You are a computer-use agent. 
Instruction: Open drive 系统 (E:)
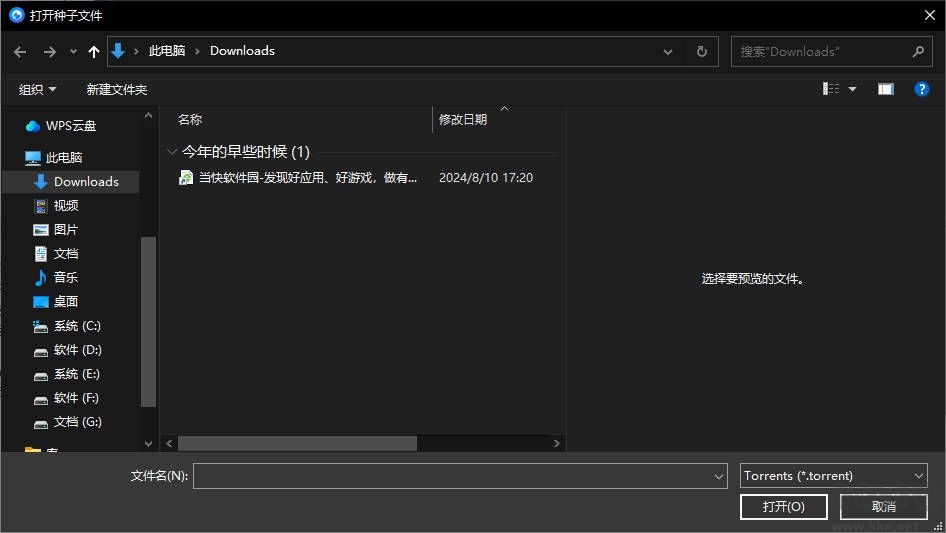coord(76,374)
